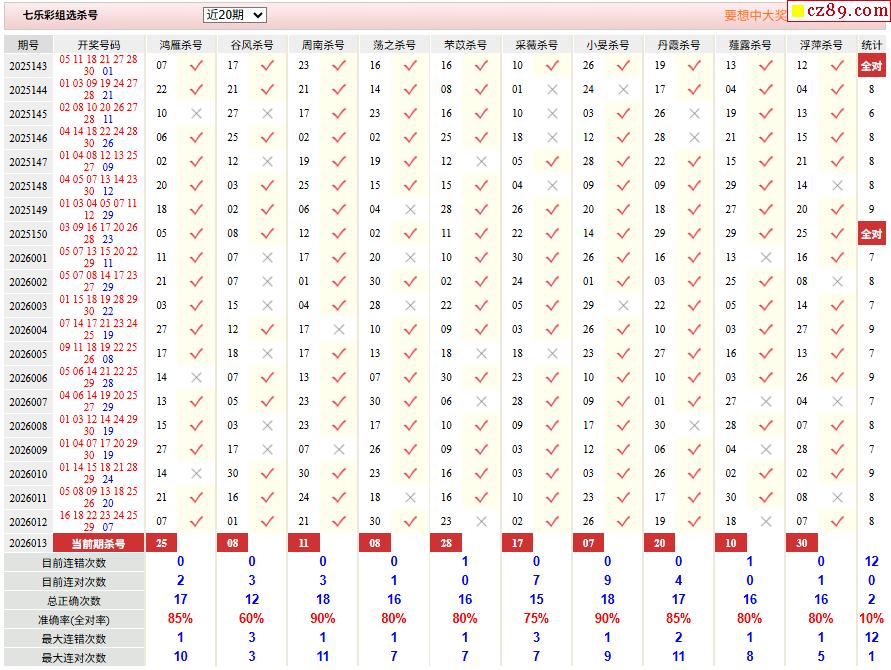Click 鸿雁杀号 checkmark in row 2025143
The height and width of the screenshot is (670, 891).
point(196,65)
